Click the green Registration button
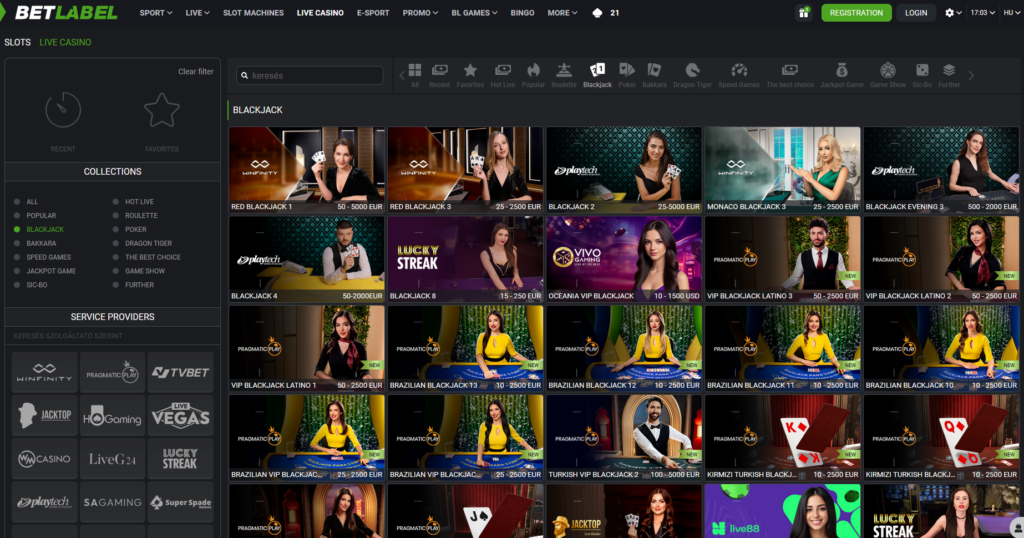This screenshot has width=1024, height=538. tap(856, 13)
